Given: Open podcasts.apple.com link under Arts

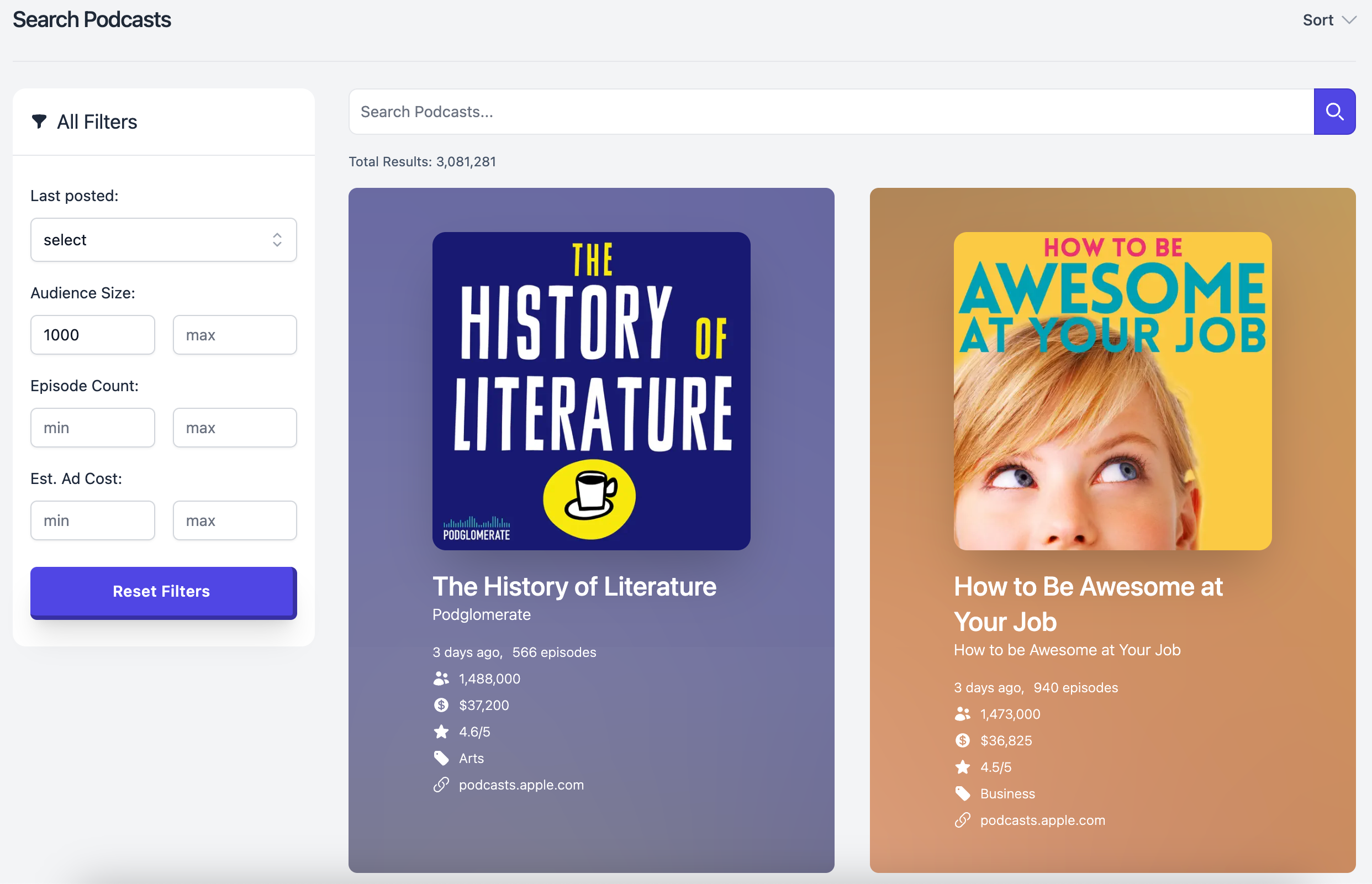Looking at the screenshot, I should tap(521, 785).
